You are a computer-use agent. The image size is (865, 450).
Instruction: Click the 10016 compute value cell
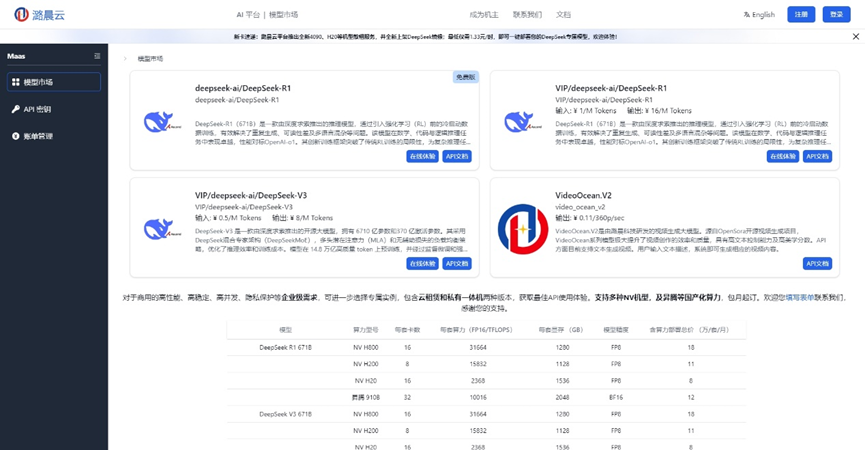(478, 397)
